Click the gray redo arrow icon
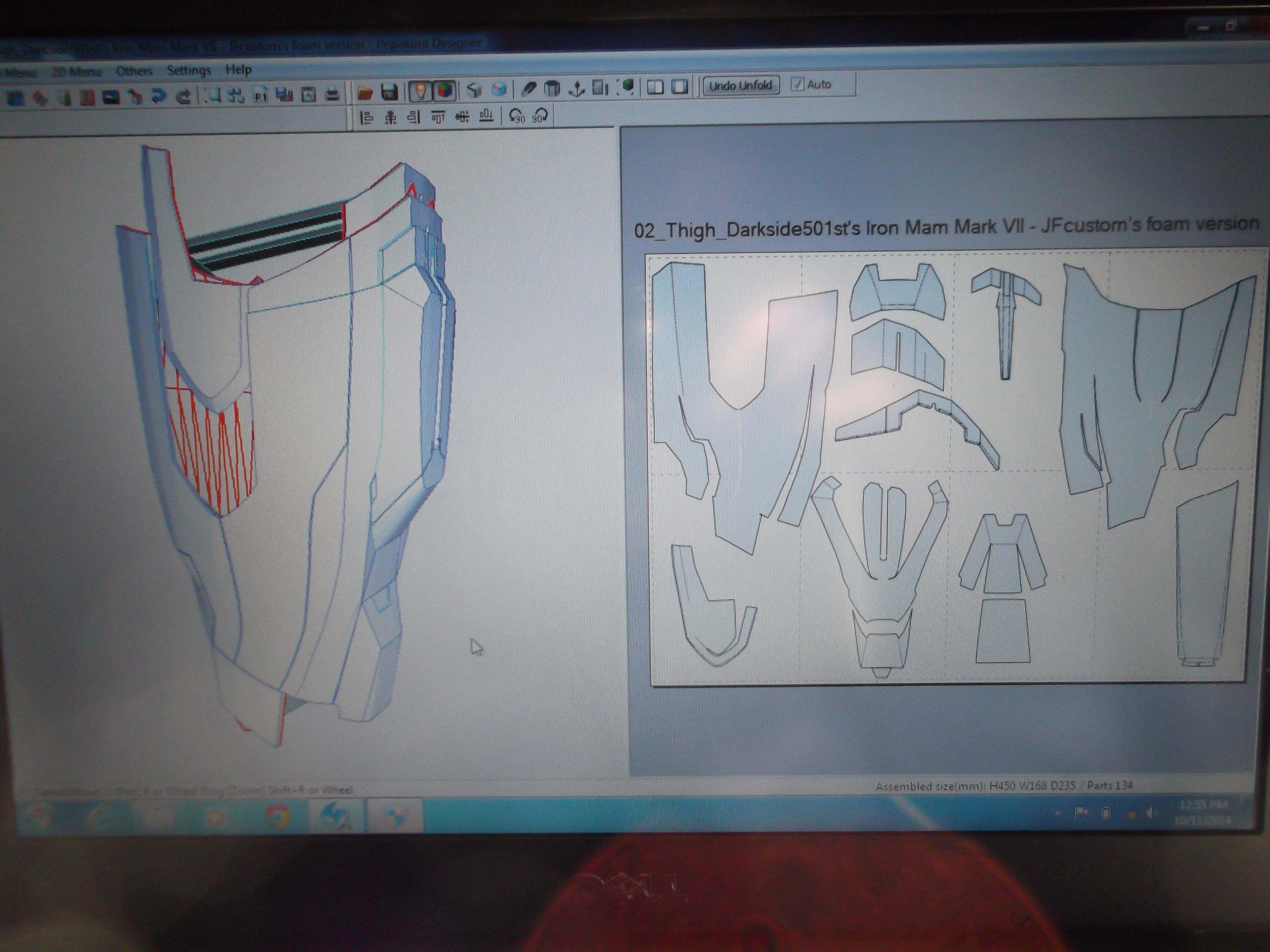 (x=183, y=97)
